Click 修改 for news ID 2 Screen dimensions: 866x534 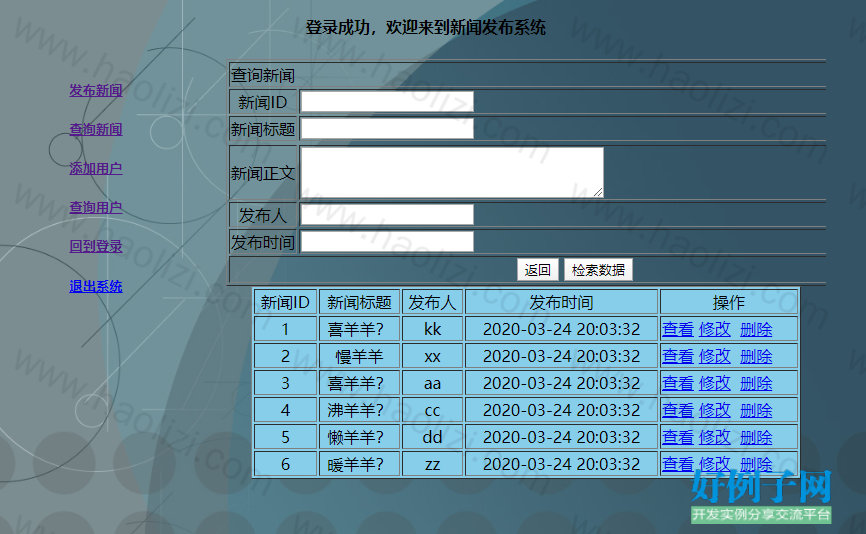[x=715, y=356]
